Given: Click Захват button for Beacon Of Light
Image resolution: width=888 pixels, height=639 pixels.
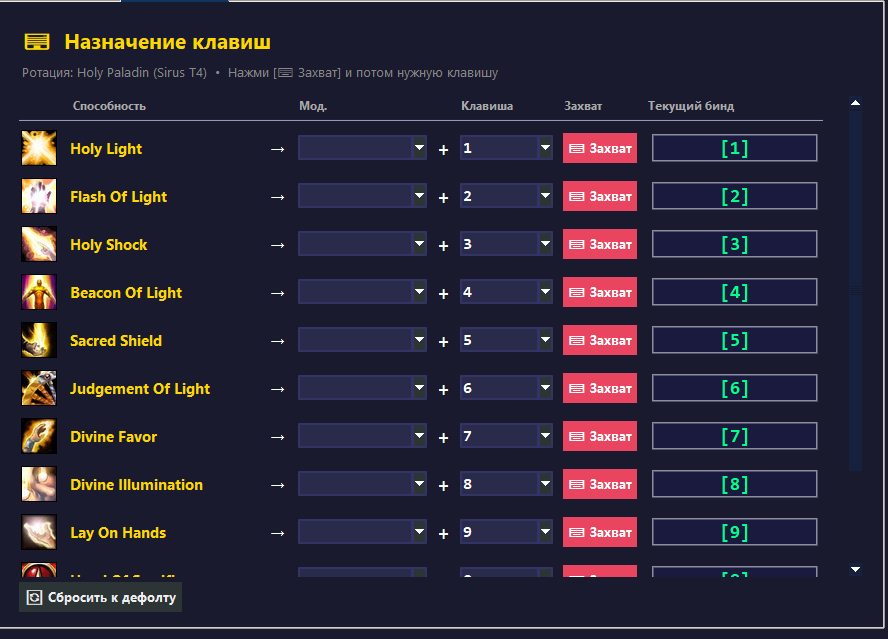Looking at the screenshot, I should click(x=600, y=292).
